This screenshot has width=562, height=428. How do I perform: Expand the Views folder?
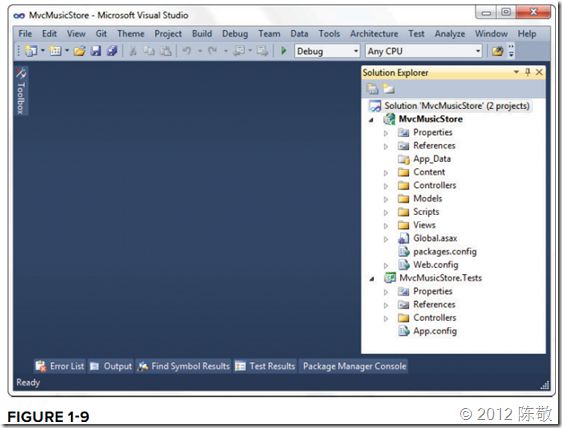(x=386, y=226)
